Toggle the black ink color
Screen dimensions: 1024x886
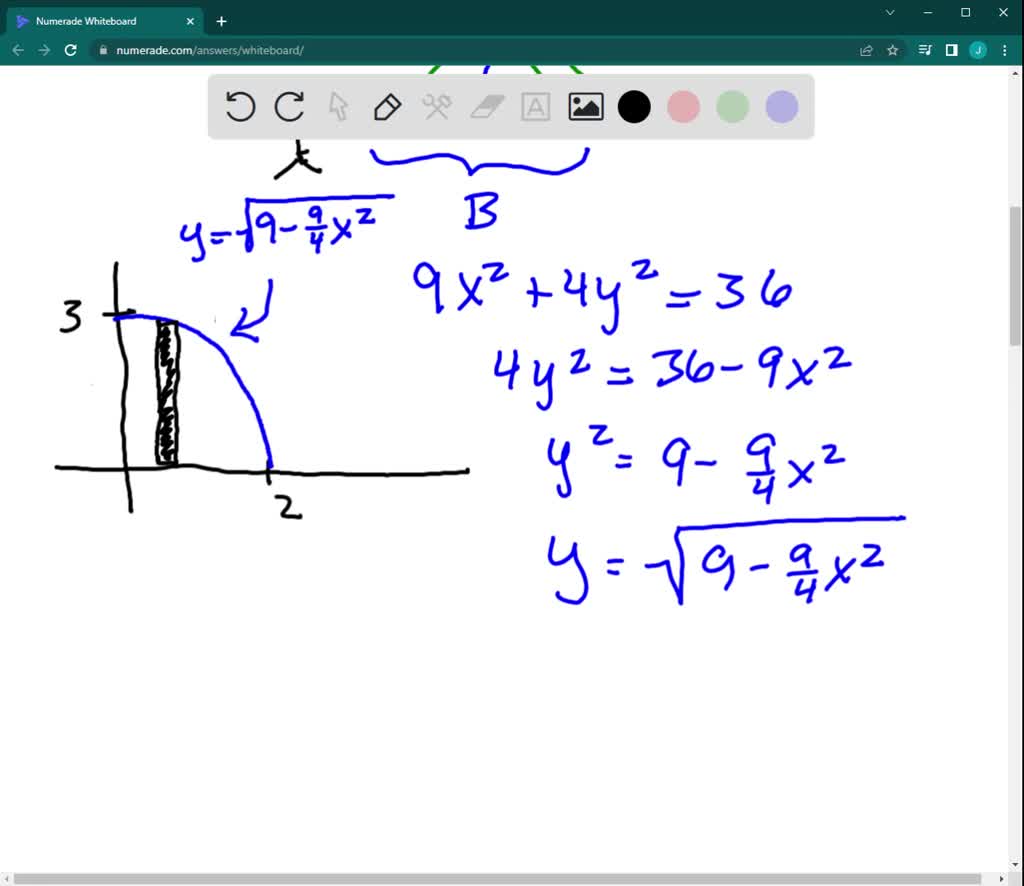click(x=634, y=106)
